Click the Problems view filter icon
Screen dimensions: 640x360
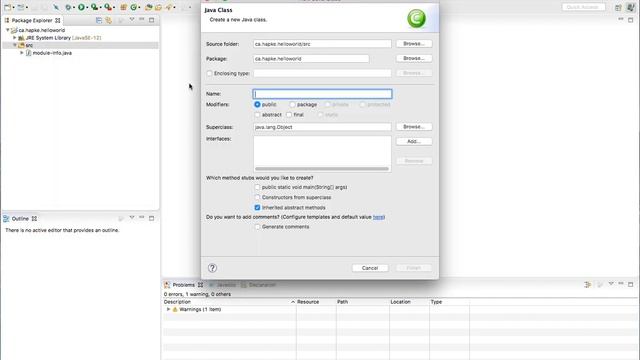(588, 284)
